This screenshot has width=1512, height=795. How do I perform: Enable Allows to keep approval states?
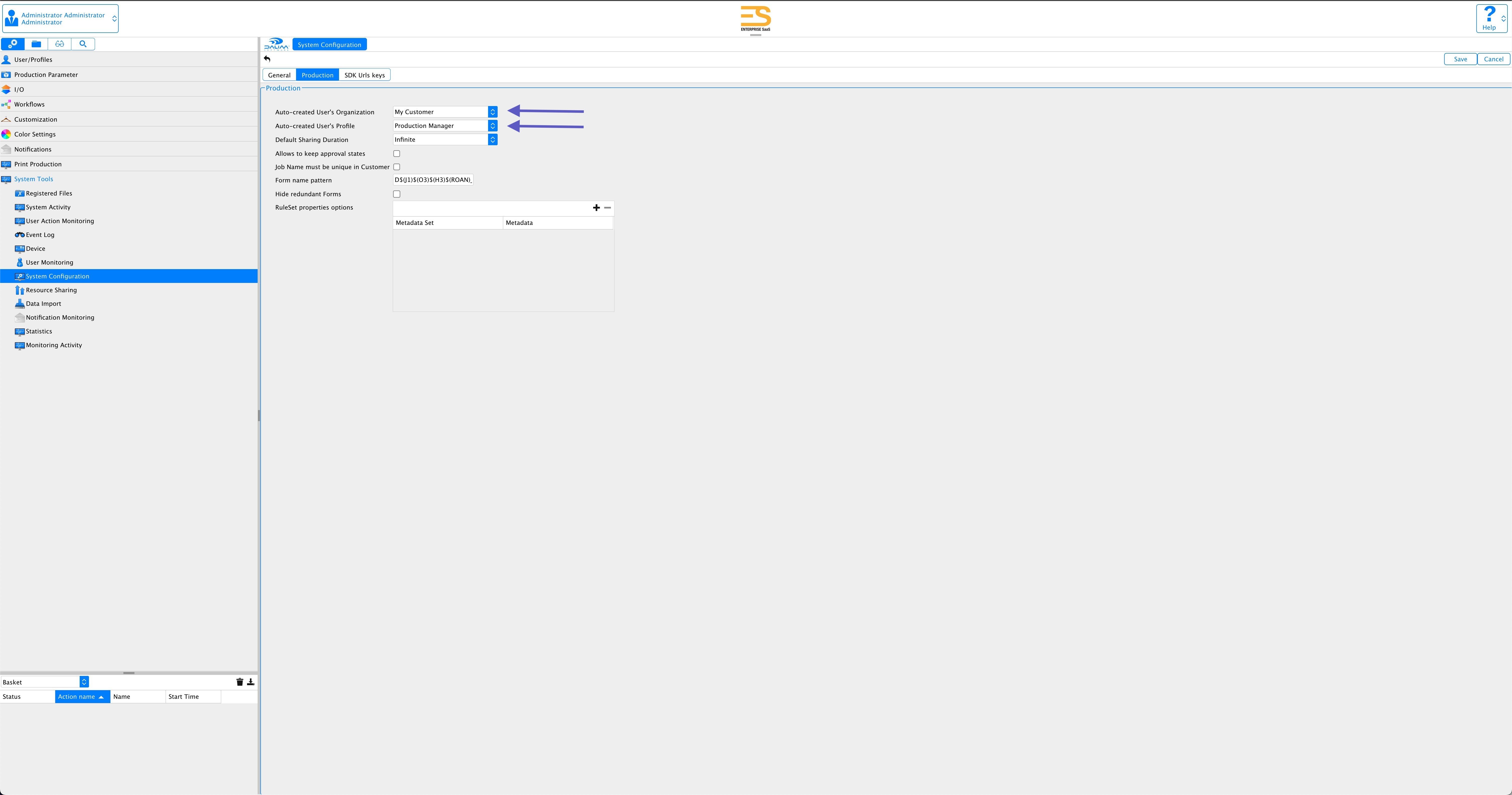397,154
